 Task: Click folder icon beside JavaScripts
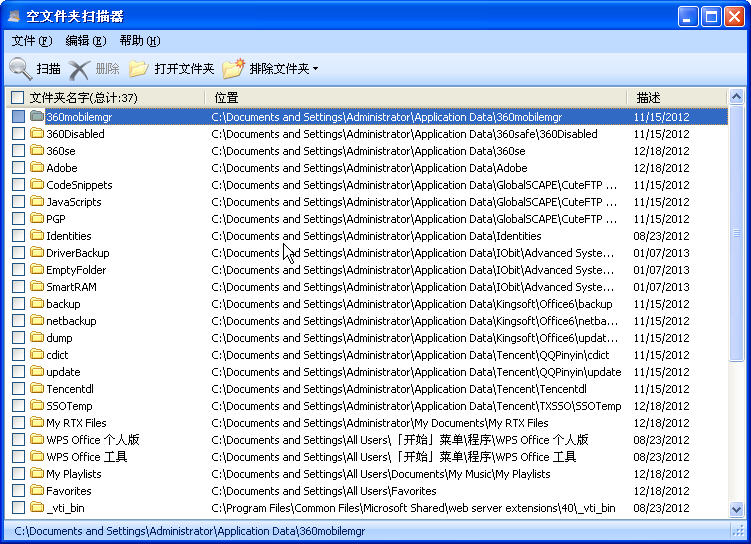click(37, 201)
